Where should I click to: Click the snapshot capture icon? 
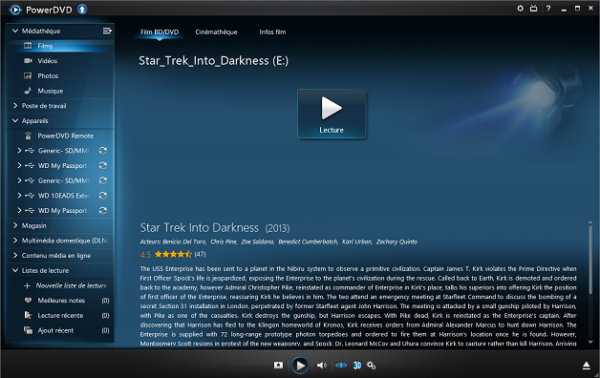point(279,365)
